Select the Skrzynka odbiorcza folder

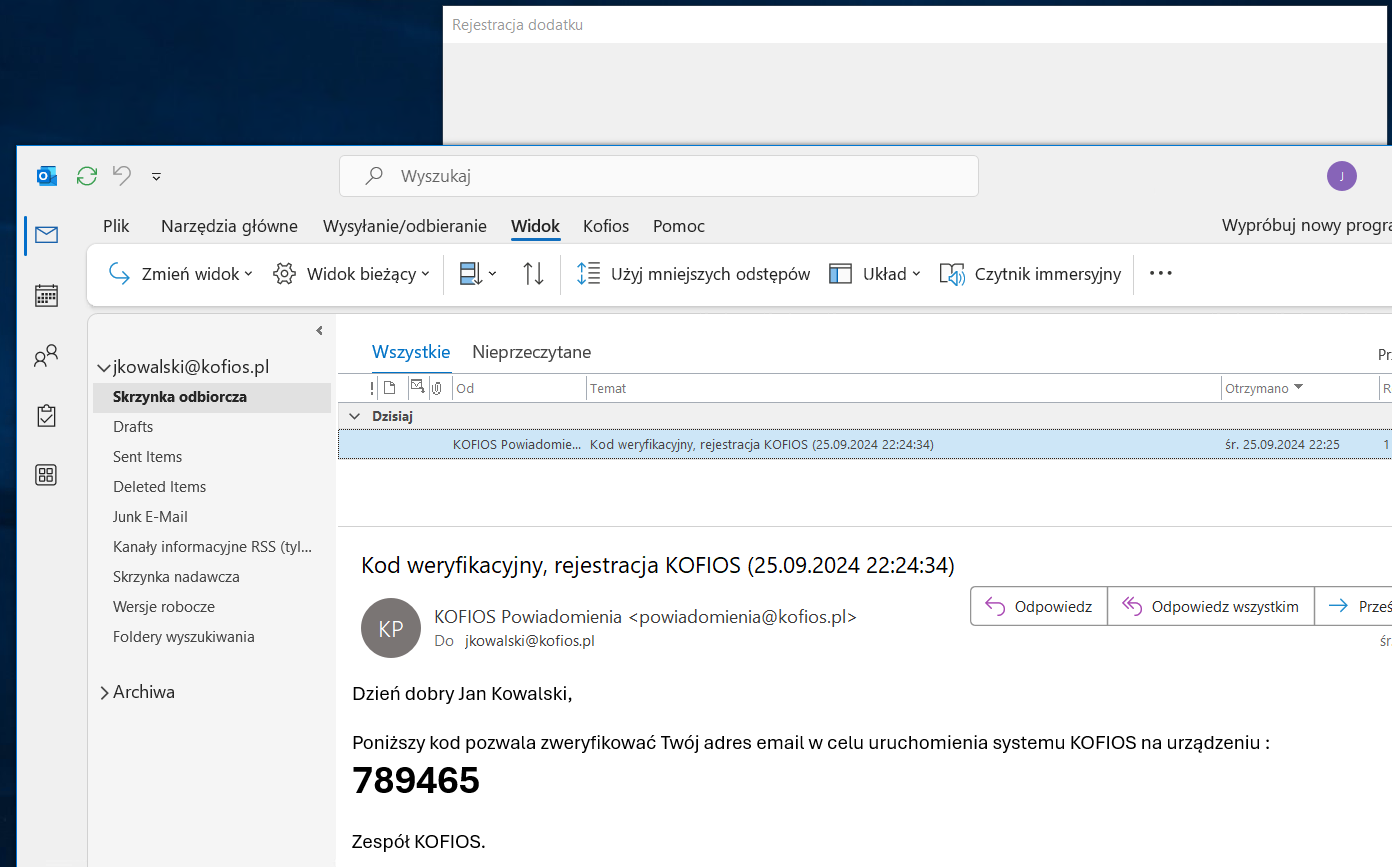click(x=212, y=397)
